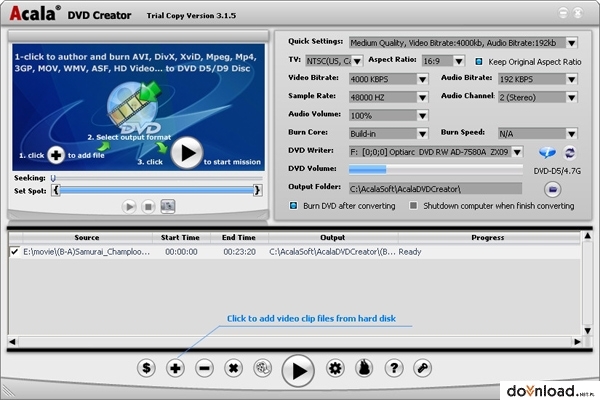This screenshot has width=600, height=400.
Task: Open help with the question mark icon
Action: point(394,368)
